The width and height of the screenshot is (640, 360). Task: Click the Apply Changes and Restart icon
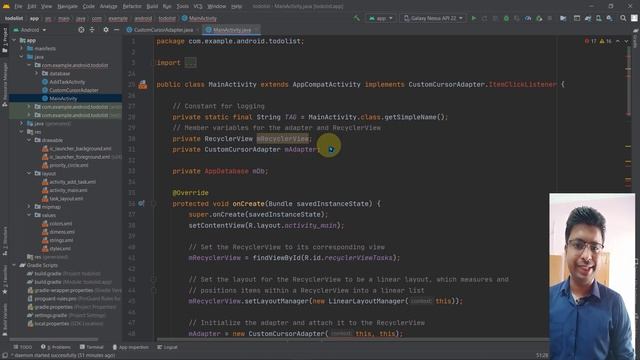pyautogui.click(x=484, y=18)
